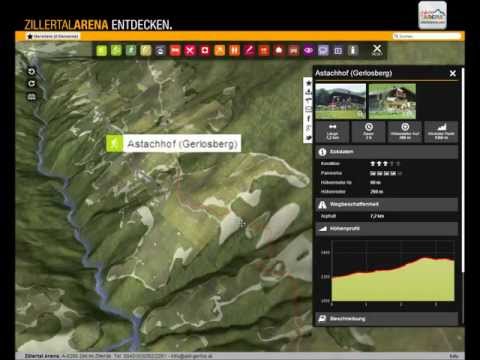Screen dimensions: 480x360
Task: Collapse the Eckdaten section header
Action: tap(387, 152)
